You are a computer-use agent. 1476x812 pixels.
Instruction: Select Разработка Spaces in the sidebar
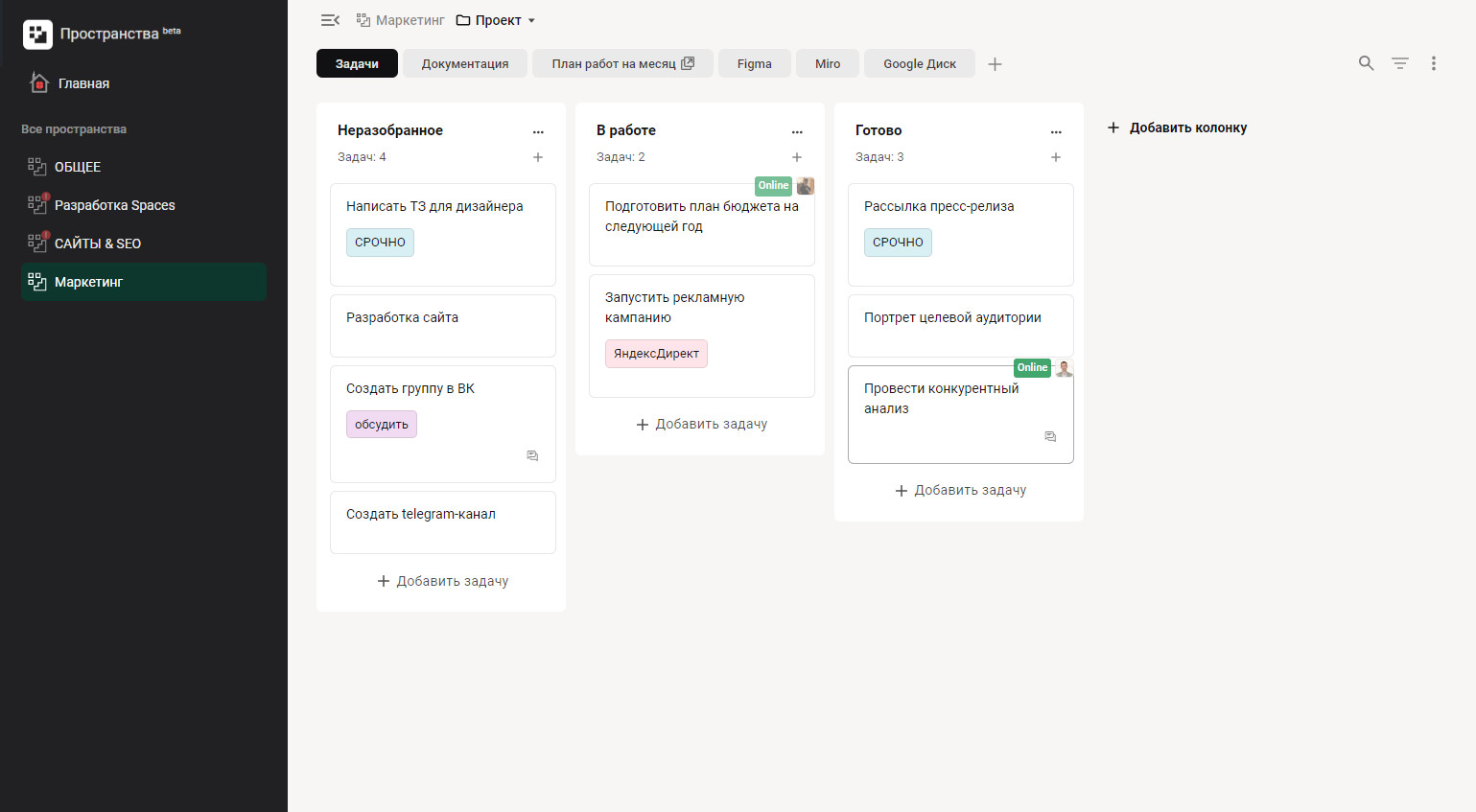[x=114, y=205]
